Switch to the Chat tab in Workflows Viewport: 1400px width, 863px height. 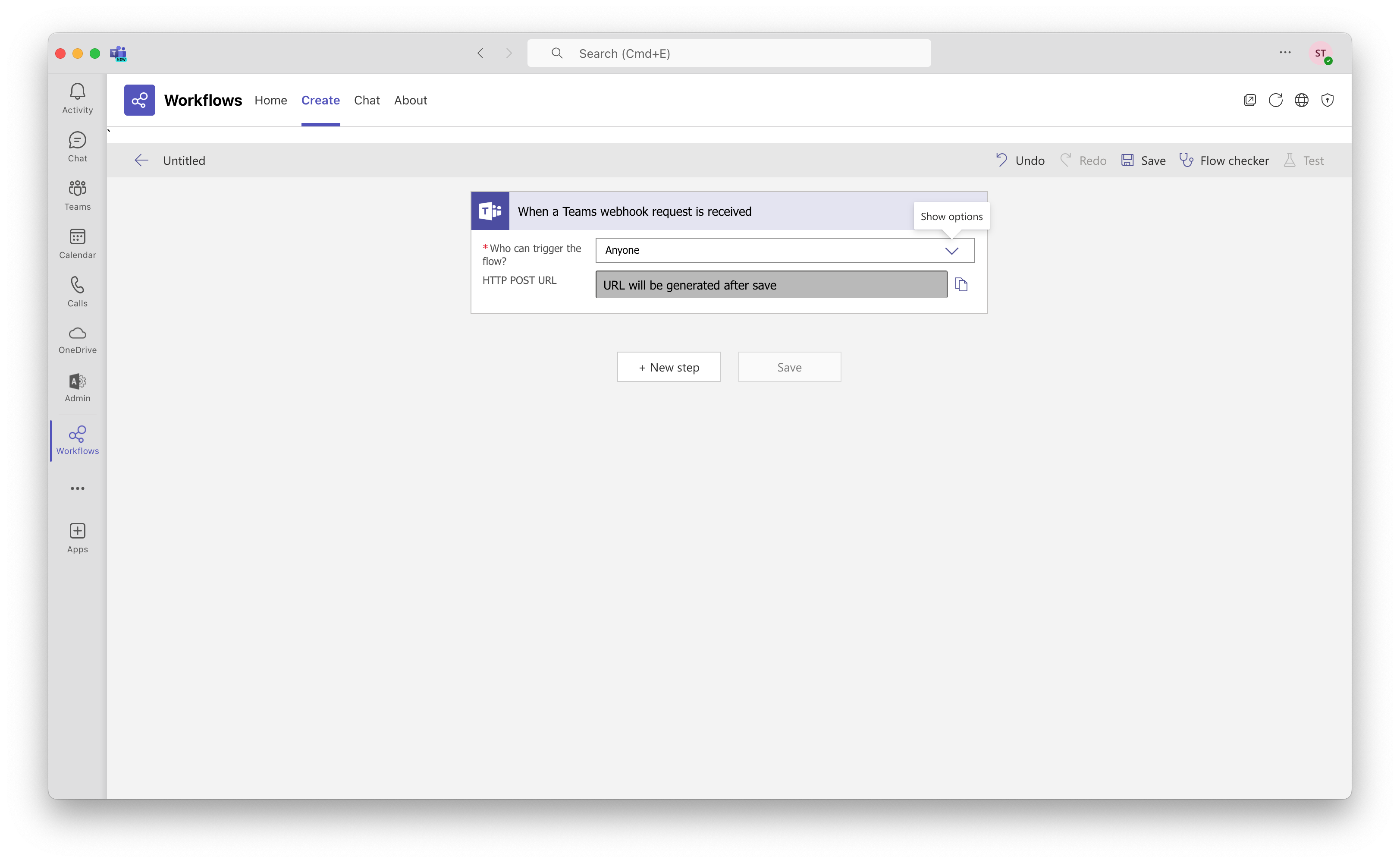click(x=367, y=100)
